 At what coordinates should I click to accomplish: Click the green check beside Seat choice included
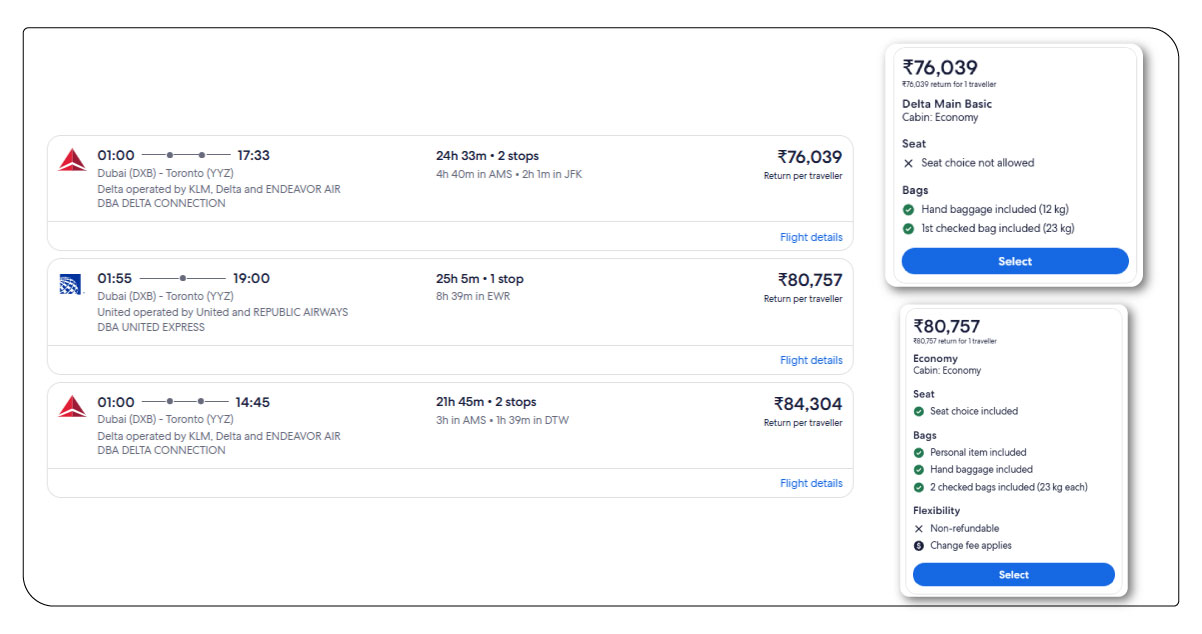click(x=919, y=411)
